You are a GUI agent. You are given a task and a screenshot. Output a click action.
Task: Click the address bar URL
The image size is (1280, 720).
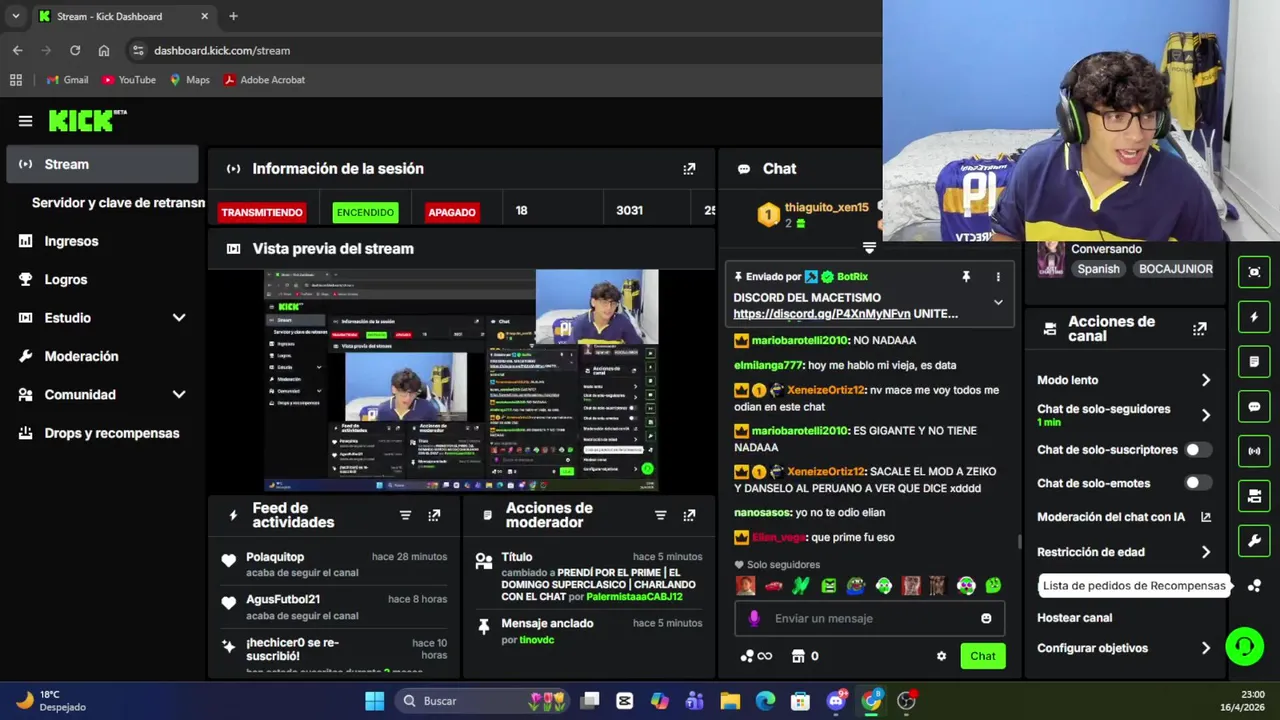coord(222,50)
